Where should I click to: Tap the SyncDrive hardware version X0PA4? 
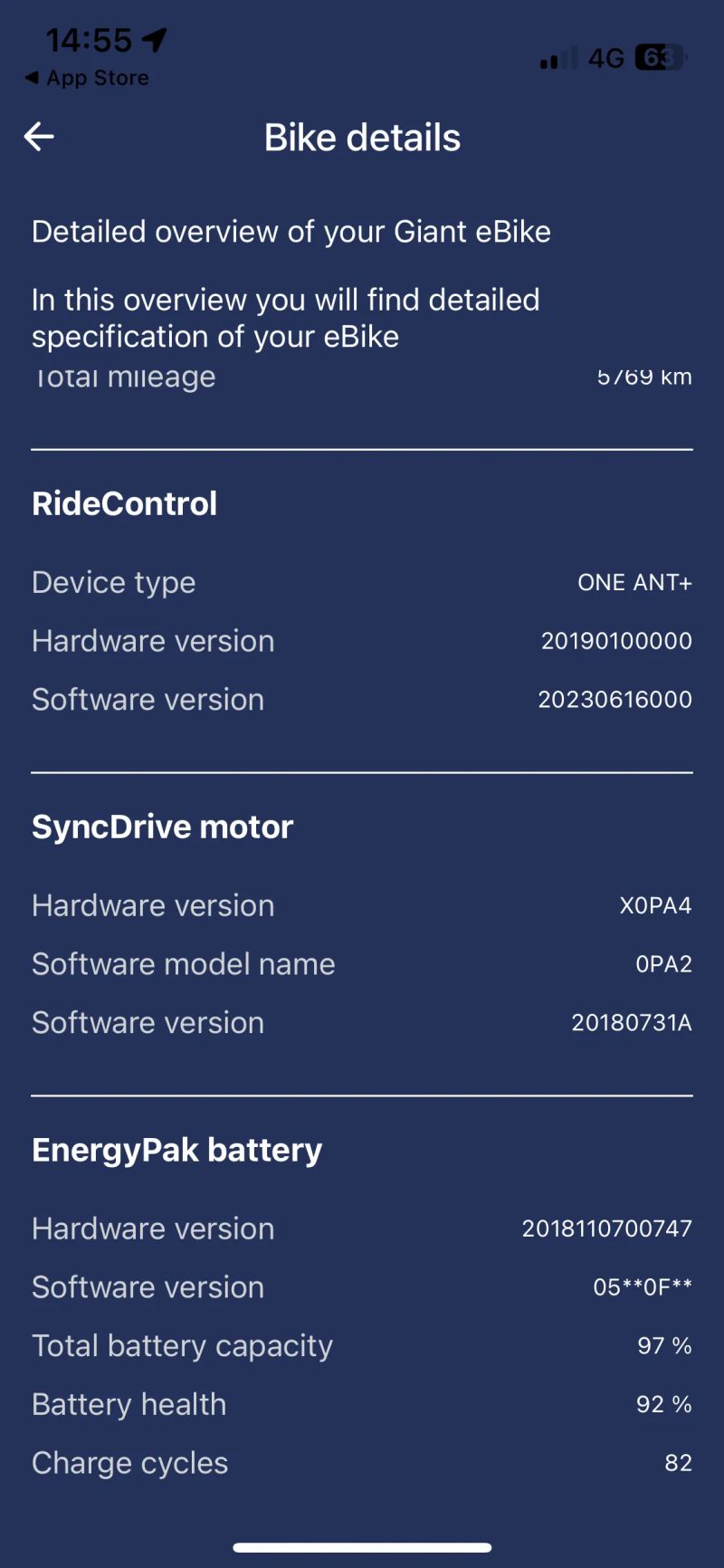pos(655,906)
